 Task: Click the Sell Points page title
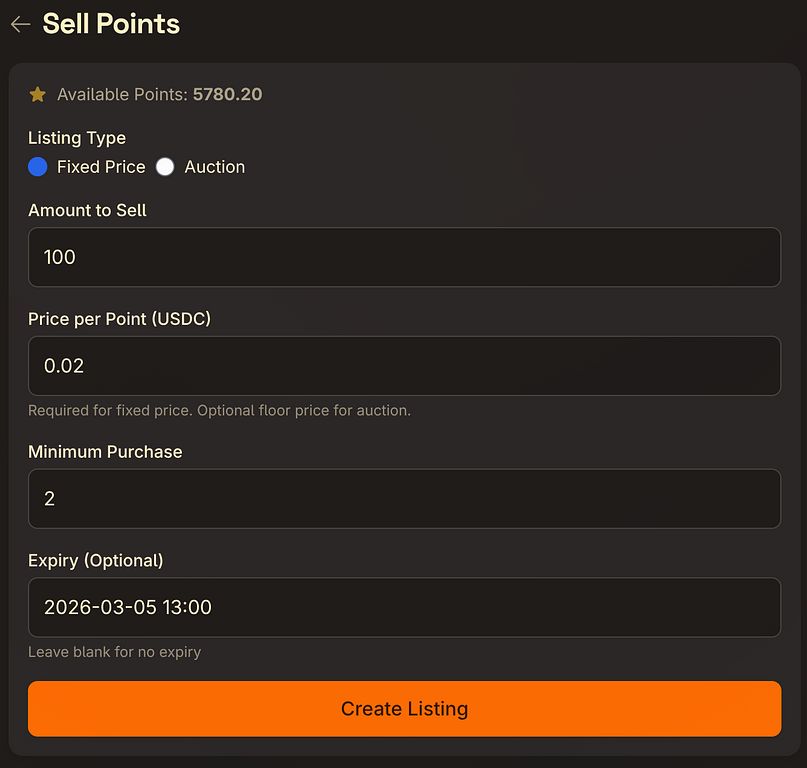tap(111, 25)
